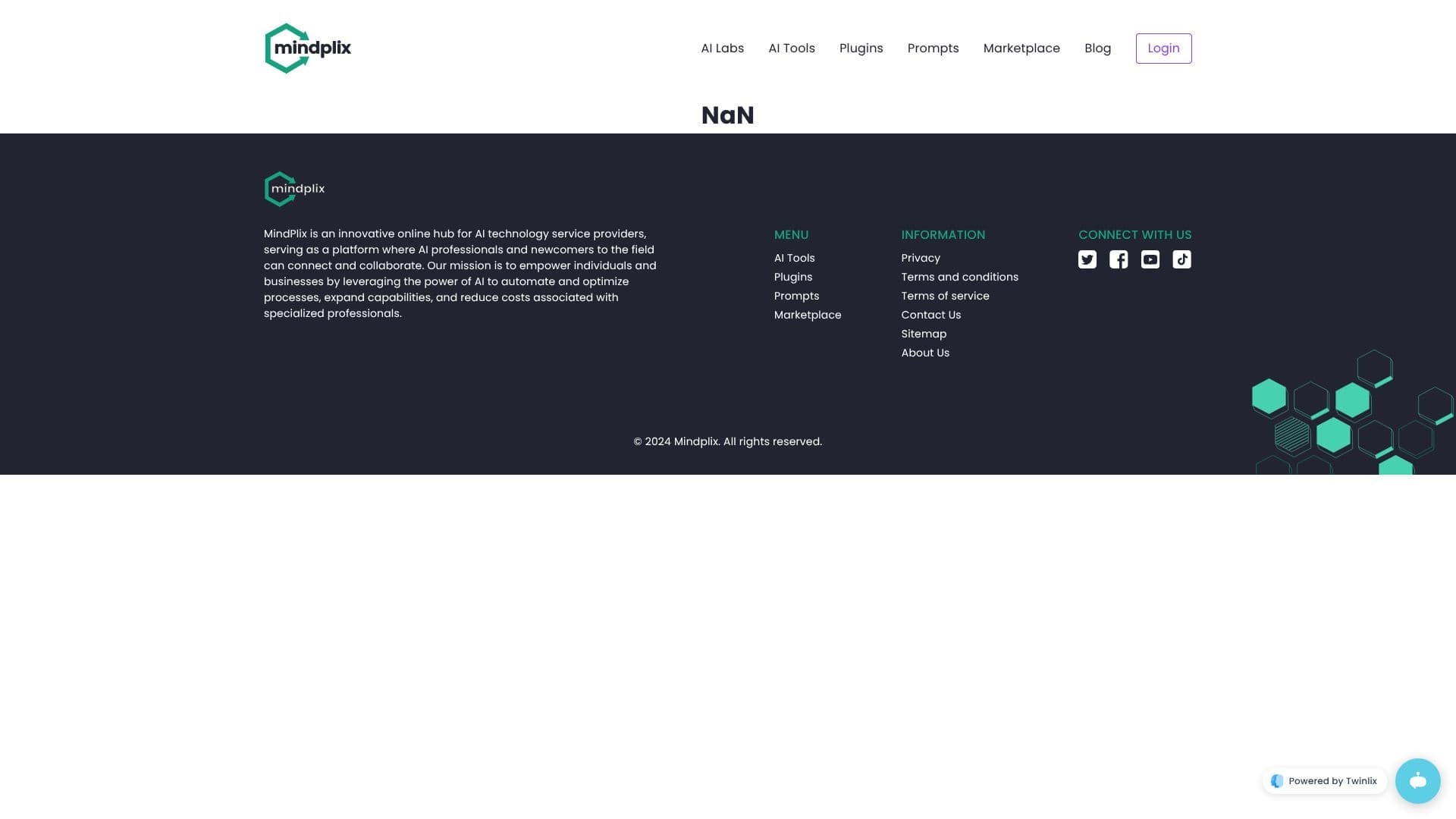Viewport: 1456px width, 819px height.
Task: Open Prompts link in footer menu
Action: (796, 296)
